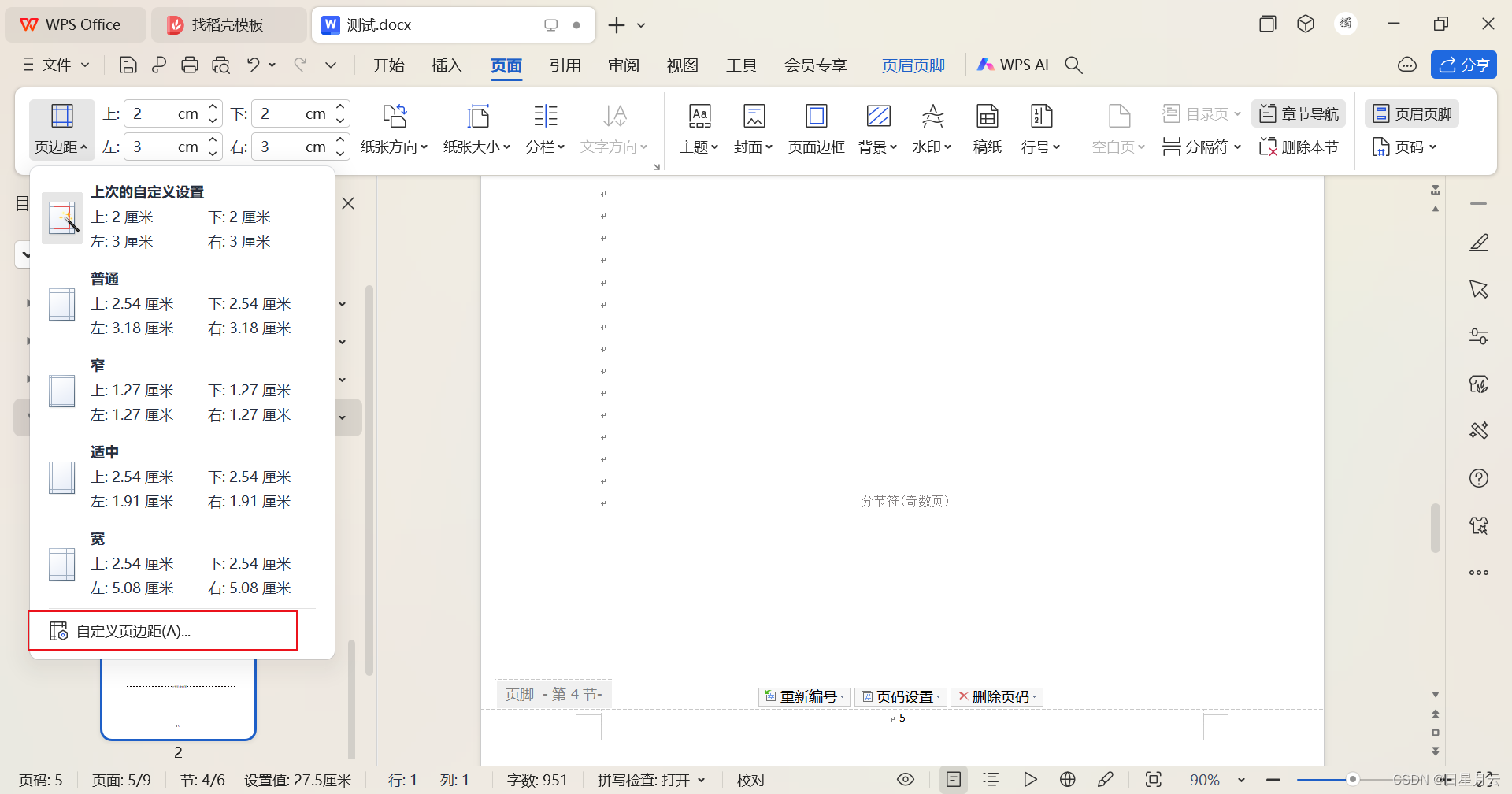Click the settings sliders icon in right sidebar
Image resolution: width=1512 pixels, height=794 pixels.
click(1479, 336)
